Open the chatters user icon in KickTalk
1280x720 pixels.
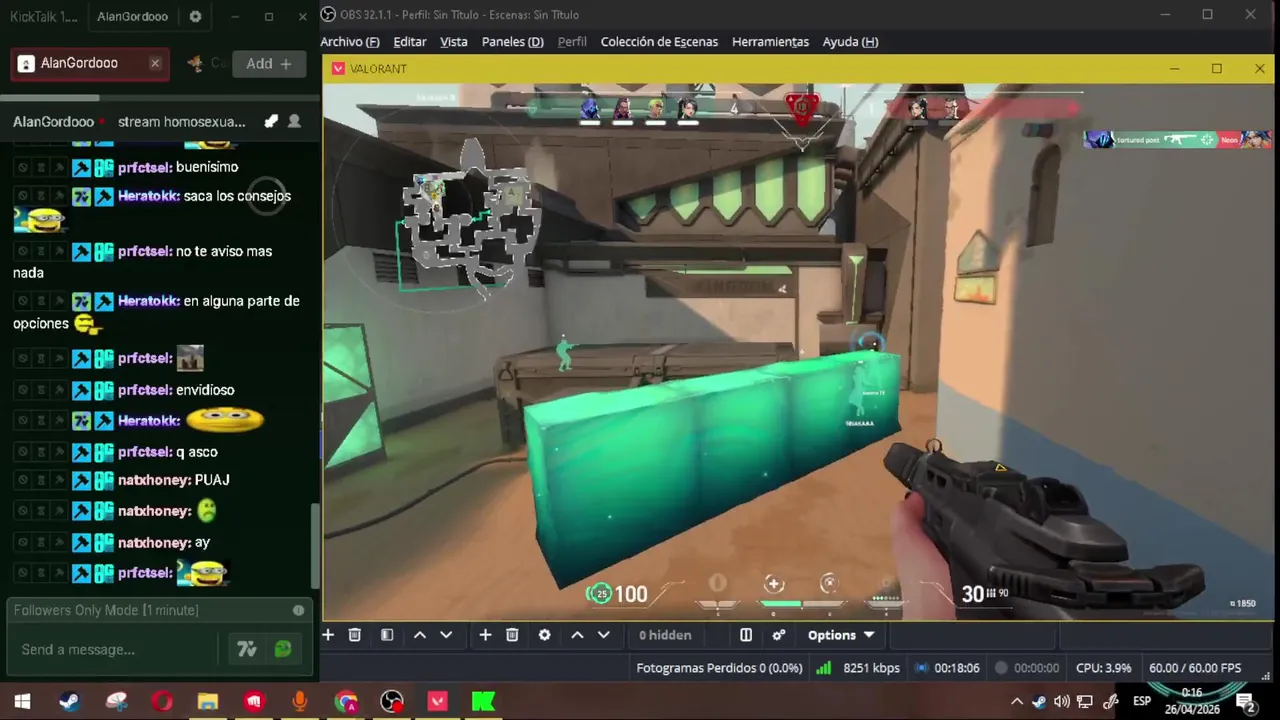[294, 121]
